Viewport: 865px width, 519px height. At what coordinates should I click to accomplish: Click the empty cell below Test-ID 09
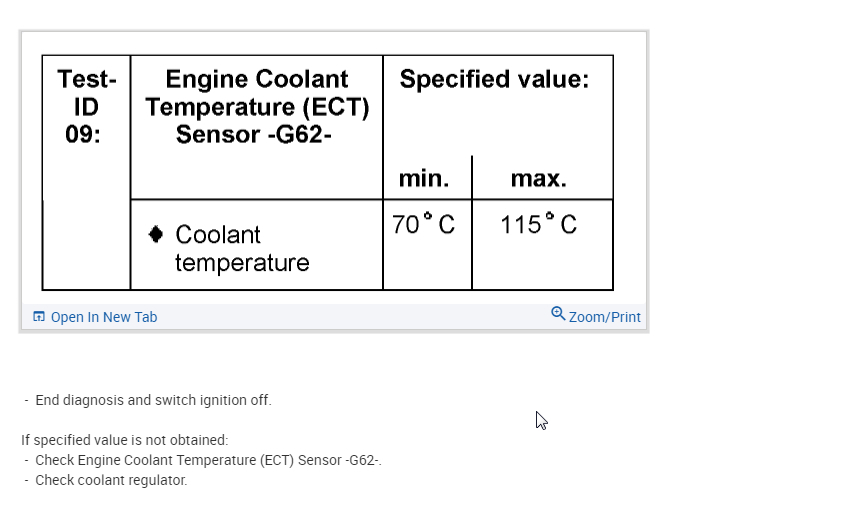tap(86, 245)
